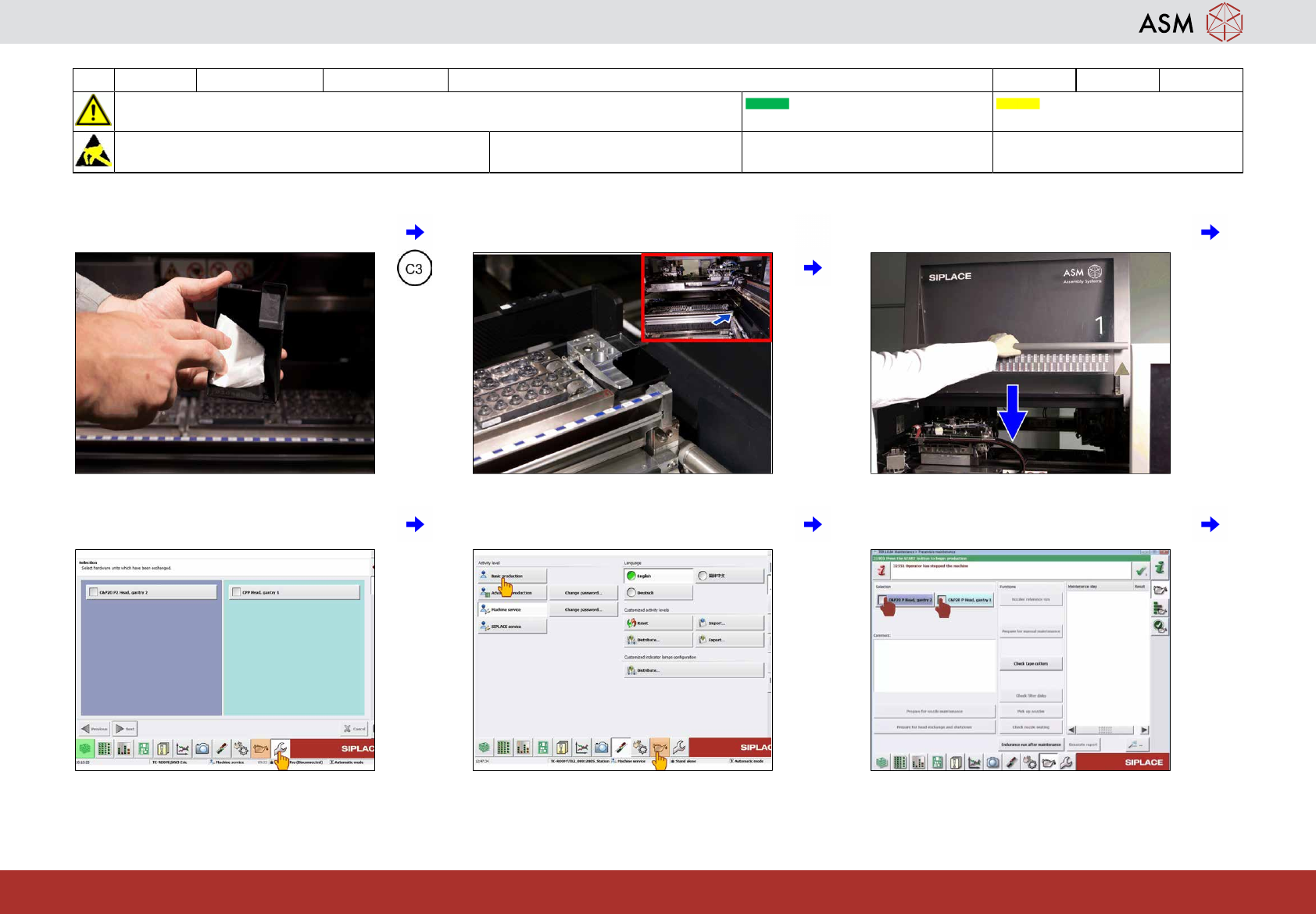The image size is (1316, 914).
Task: Click the wrench service icon in bottom-left screen toolbar
Action: click(280, 748)
